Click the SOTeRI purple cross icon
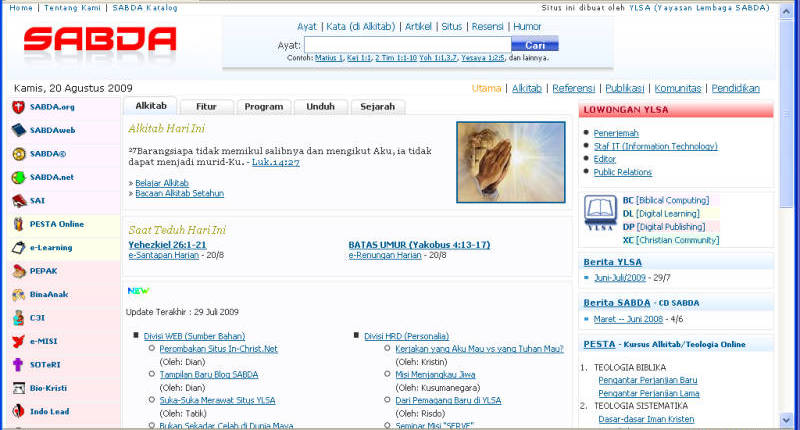Image resolution: width=800 pixels, height=430 pixels. coord(18,365)
